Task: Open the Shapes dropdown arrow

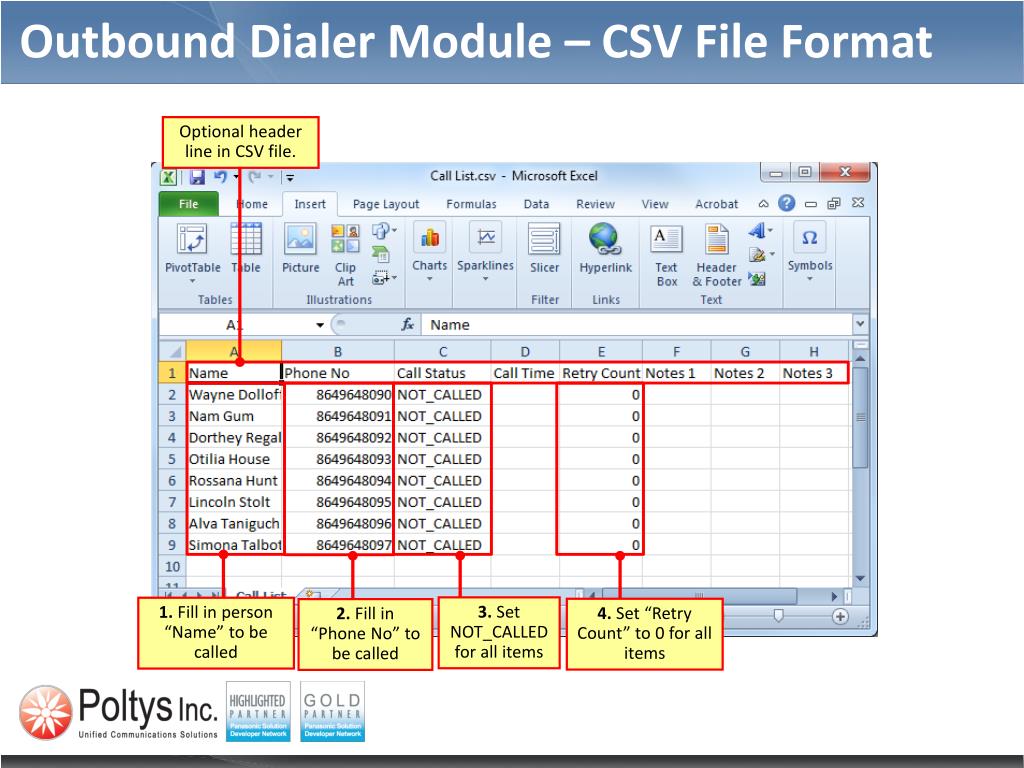Action: pos(394,231)
